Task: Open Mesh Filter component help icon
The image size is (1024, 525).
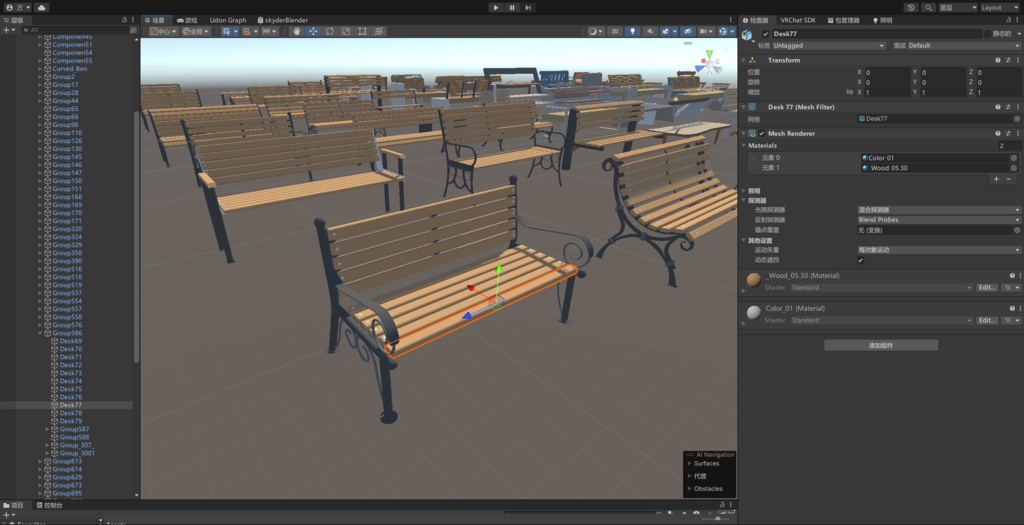Action: click(x=998, y=107)
